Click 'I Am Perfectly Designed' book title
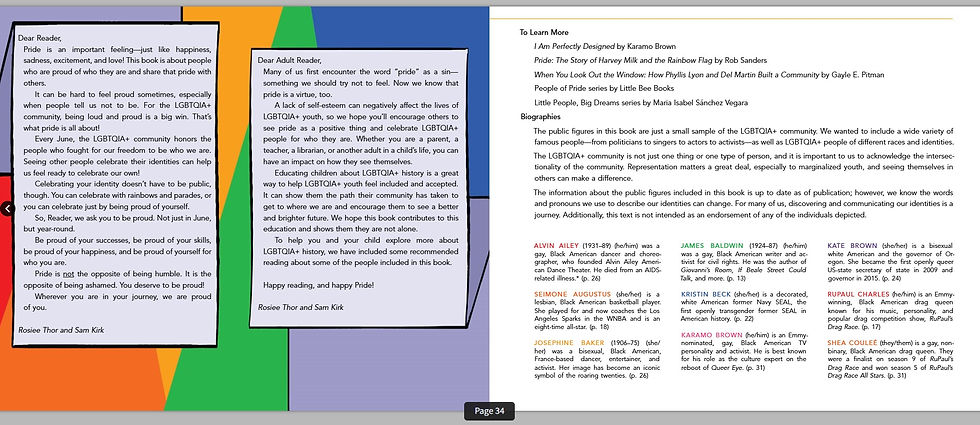Viewport: 980px width, 425px height. click(574, 46)
